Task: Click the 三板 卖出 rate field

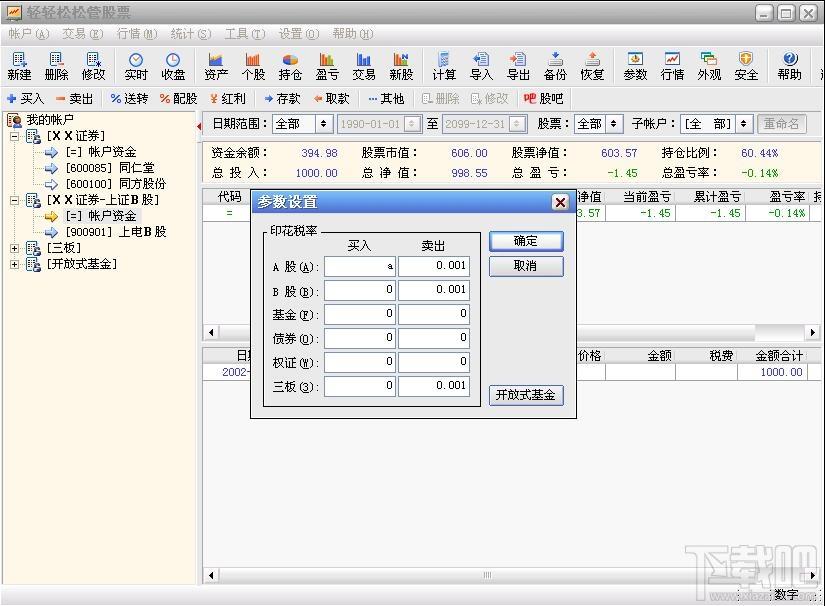Action: 434,387
